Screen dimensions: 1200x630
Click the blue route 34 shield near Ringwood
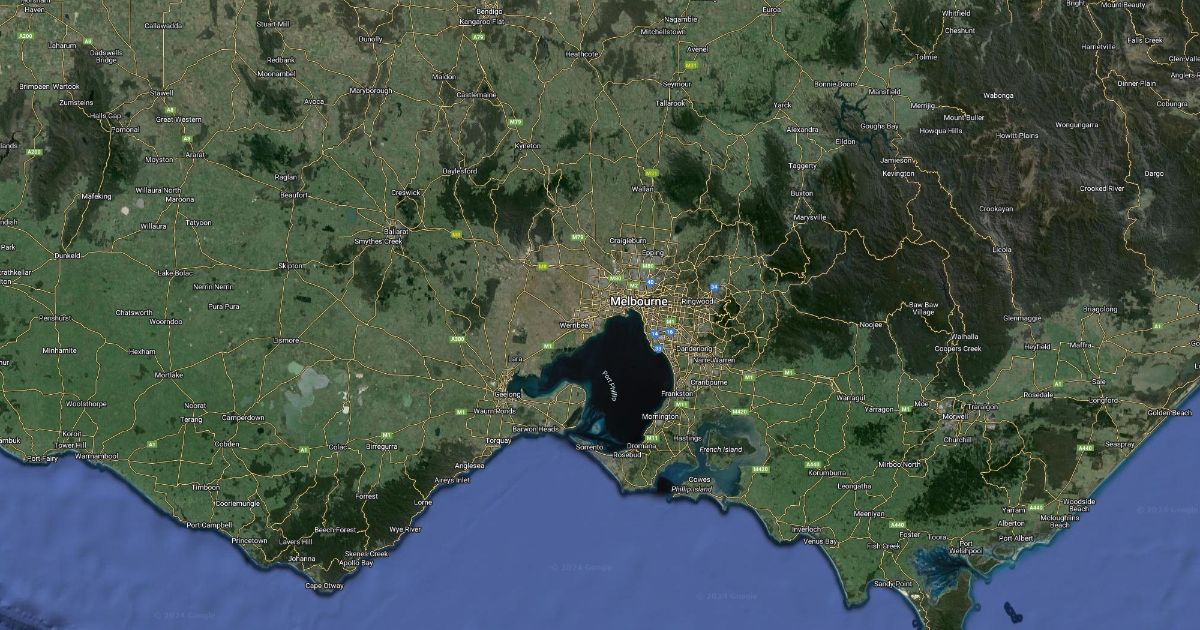(714, 288)
